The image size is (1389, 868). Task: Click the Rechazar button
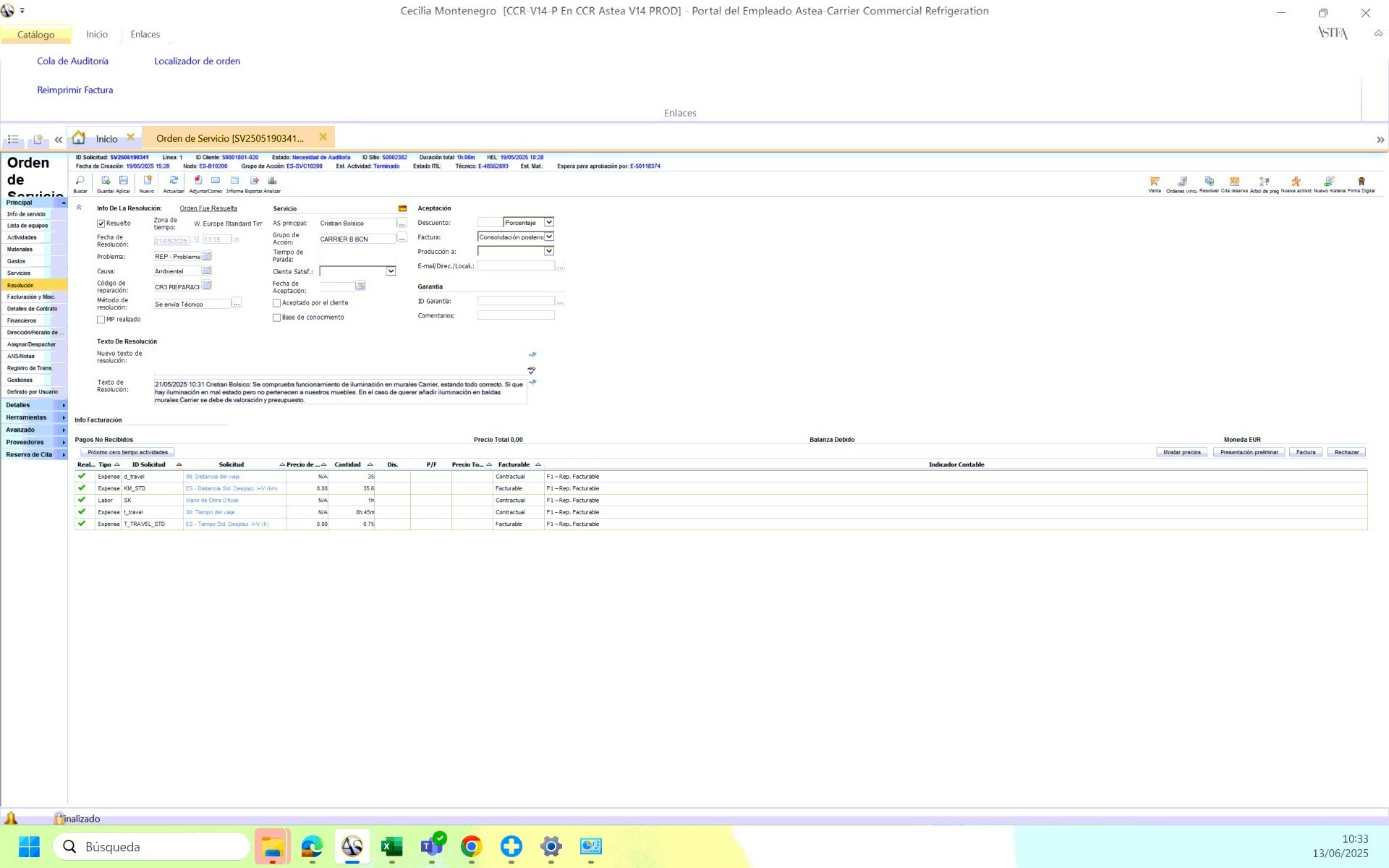point(1346,452)
